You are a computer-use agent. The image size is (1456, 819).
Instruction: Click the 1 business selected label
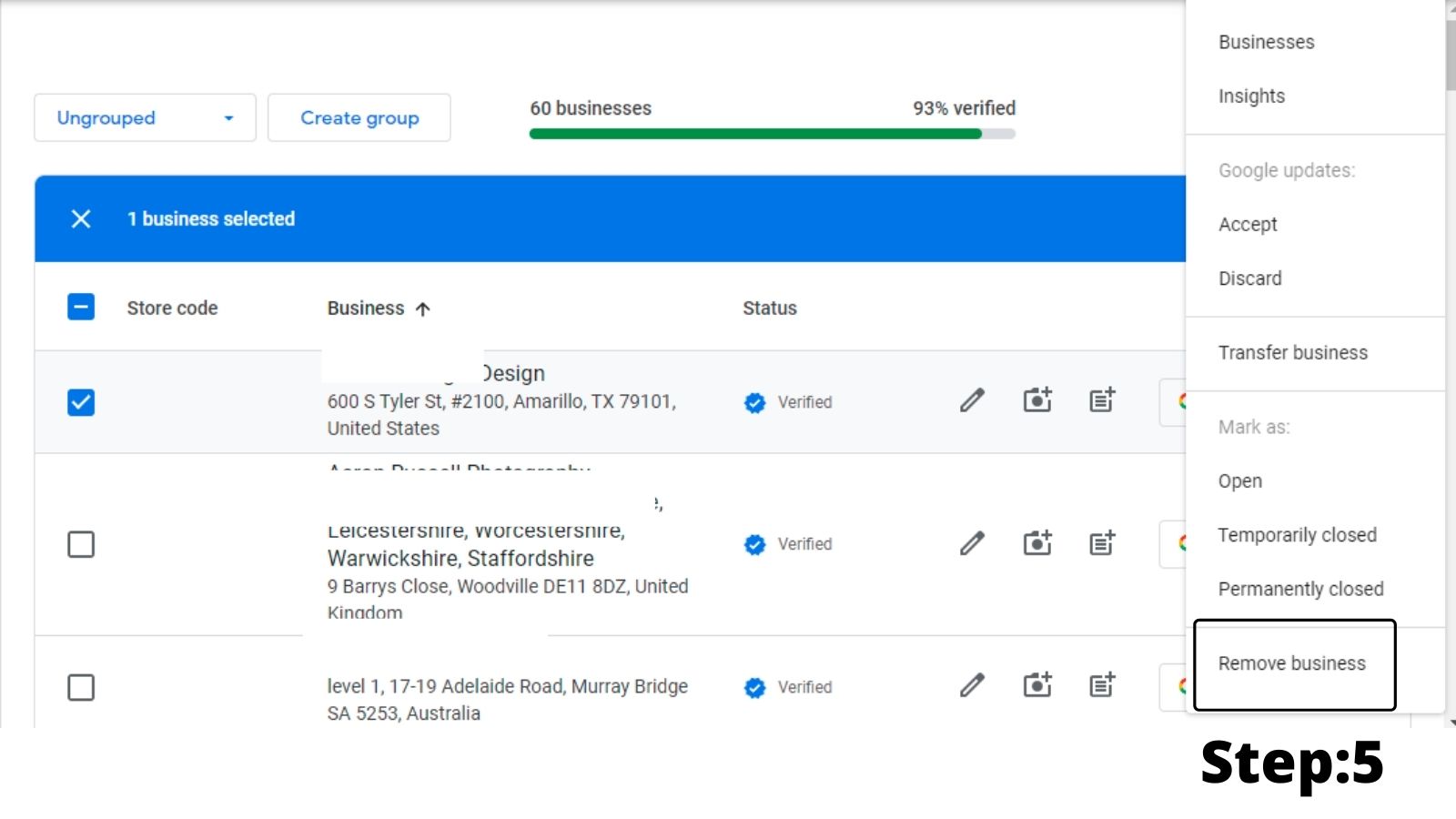211,219
